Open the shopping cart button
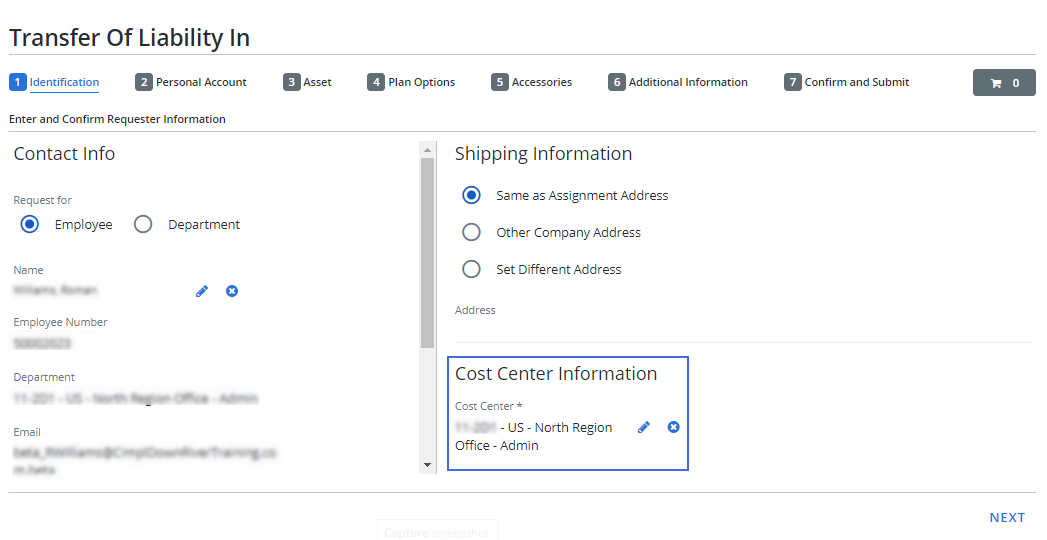1047x540 pixels. pos(1004,83)
